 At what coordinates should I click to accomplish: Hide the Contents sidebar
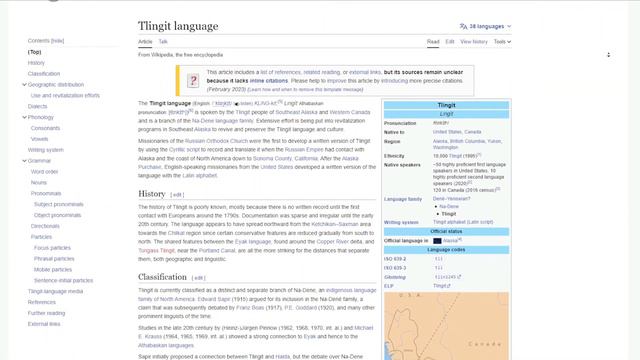click(58, 41)
